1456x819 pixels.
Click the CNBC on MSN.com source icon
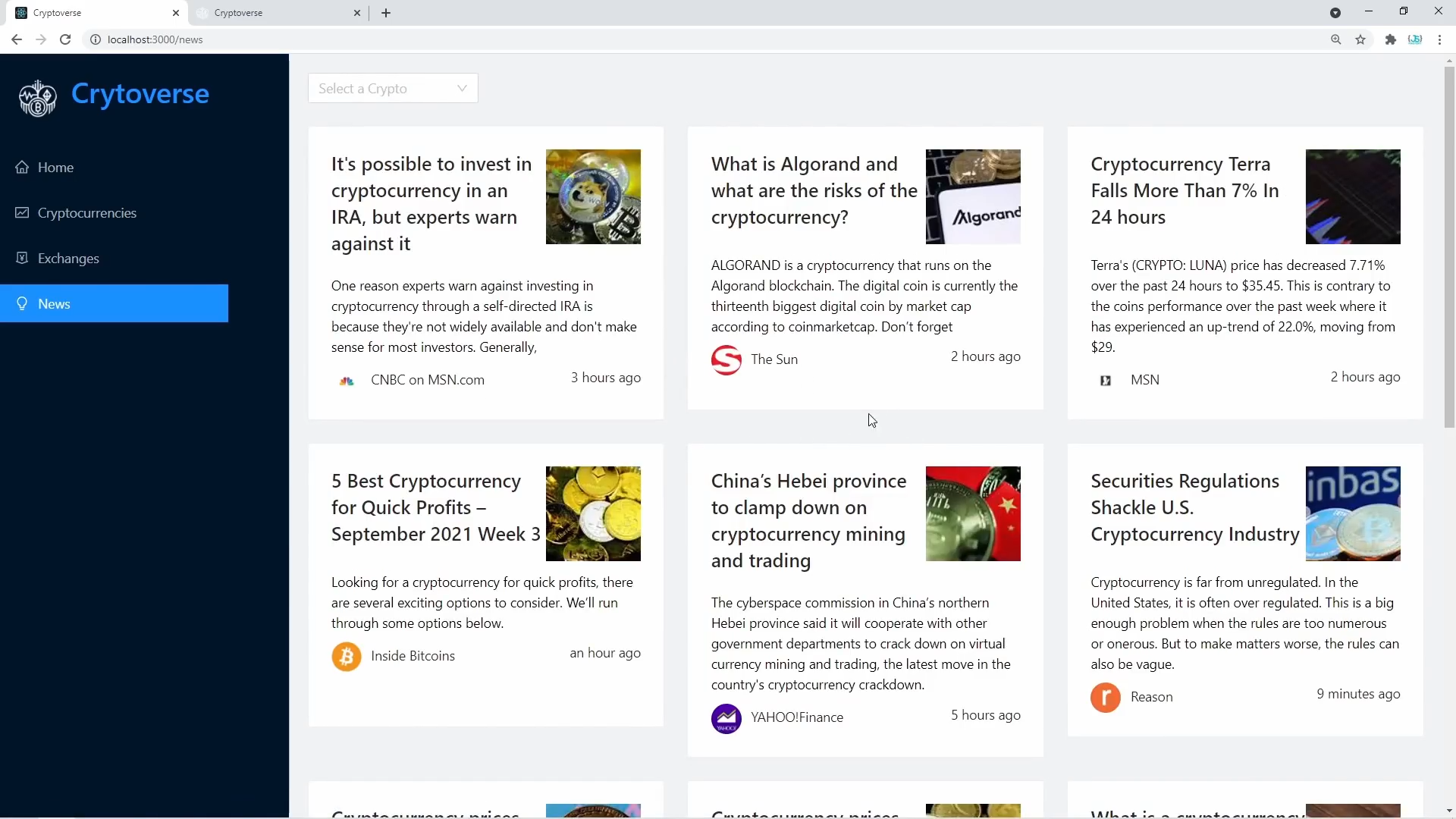(347, 381)
